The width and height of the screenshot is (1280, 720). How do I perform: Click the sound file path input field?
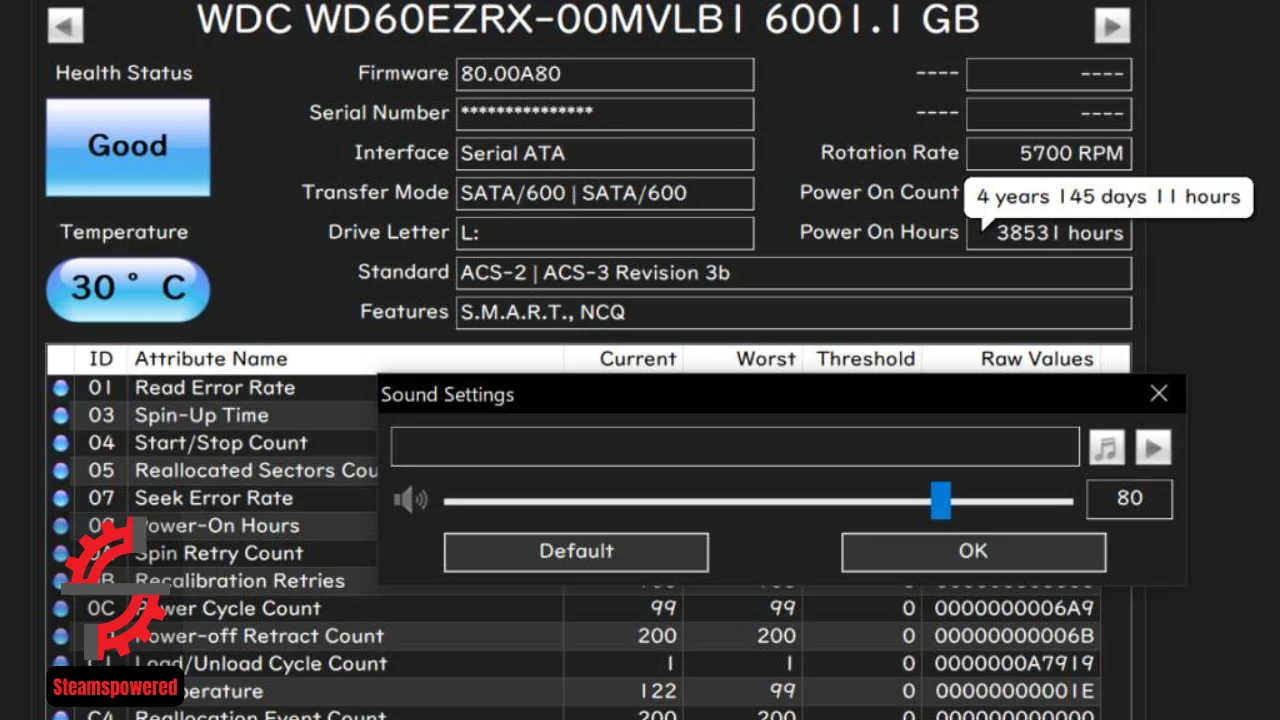tap(735, 447)
